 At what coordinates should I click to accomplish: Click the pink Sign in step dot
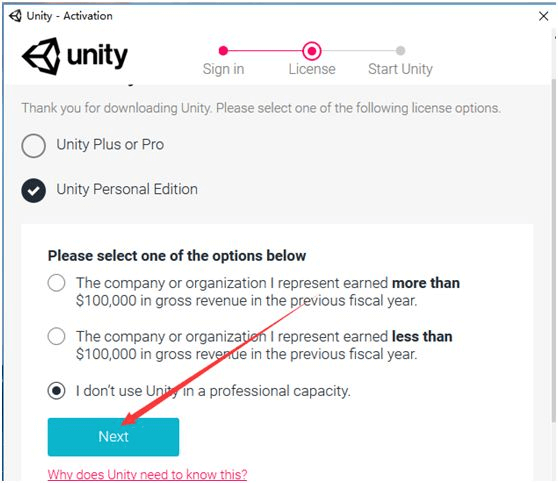[x=223, y=51]
